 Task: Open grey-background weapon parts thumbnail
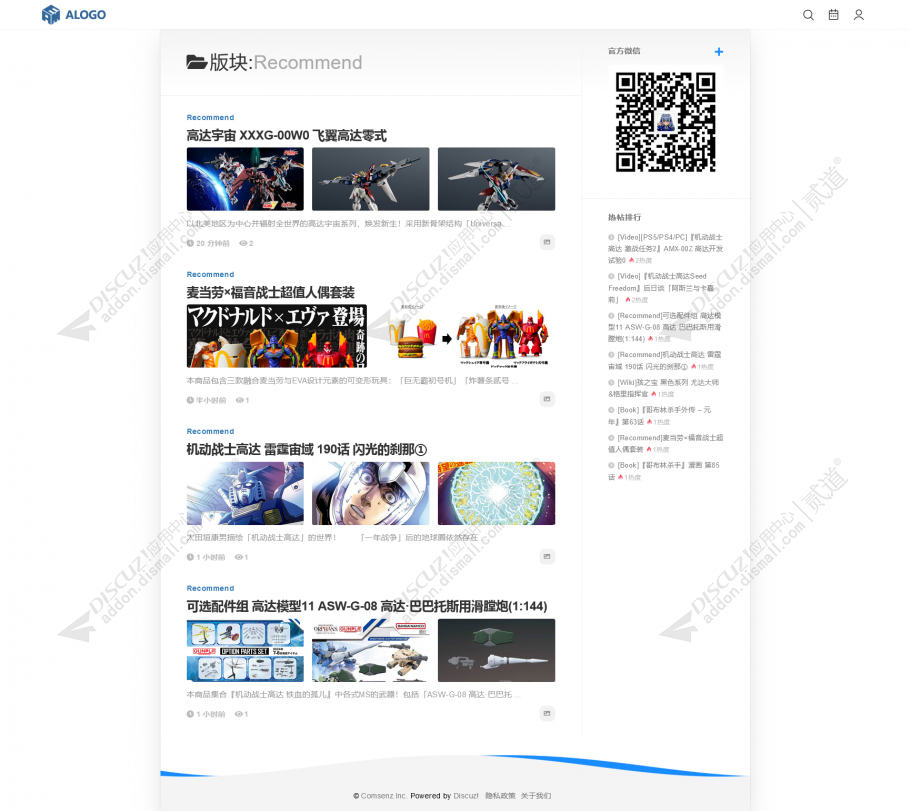496,650
